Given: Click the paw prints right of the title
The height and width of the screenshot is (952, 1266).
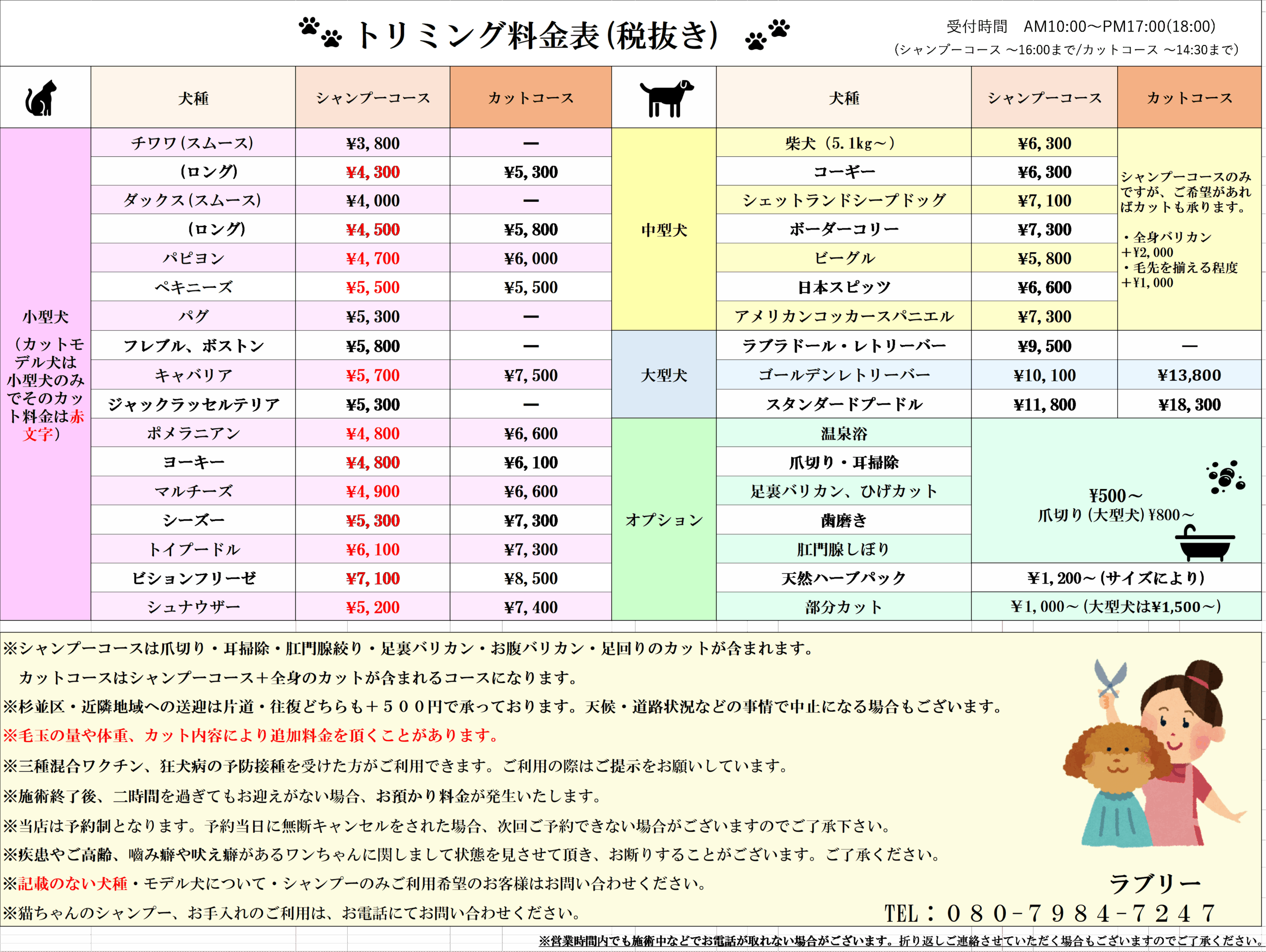Looking at the screenshot, I should click(767, 34).
